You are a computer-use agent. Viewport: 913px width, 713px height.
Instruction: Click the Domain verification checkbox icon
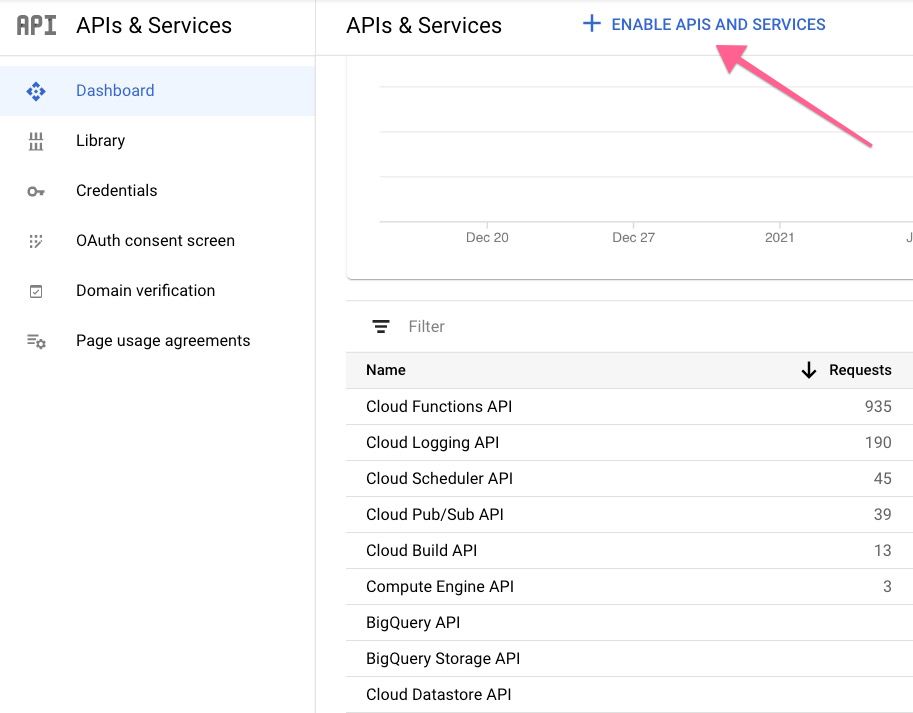tap(36, 291)
